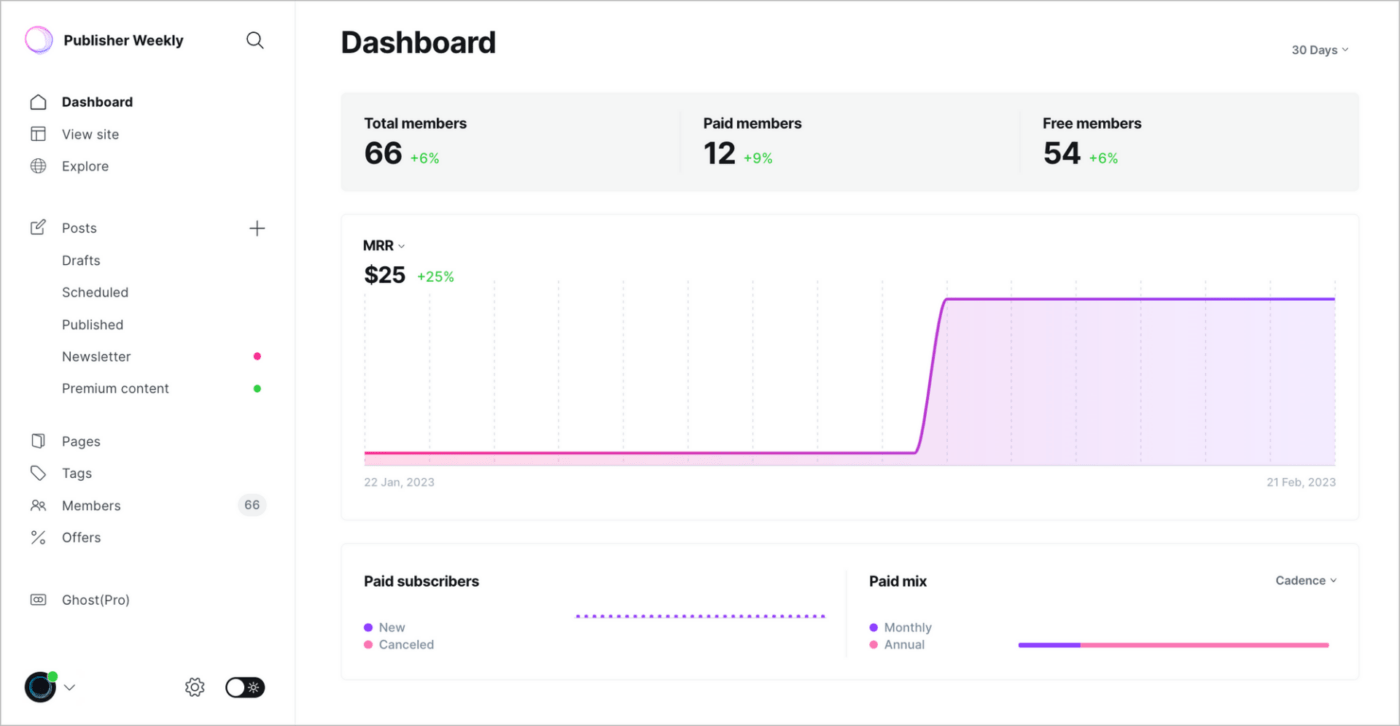Click the 22 Jan, 2023 date label
This screenshot has height=726, width=1400.
point(399,482)
